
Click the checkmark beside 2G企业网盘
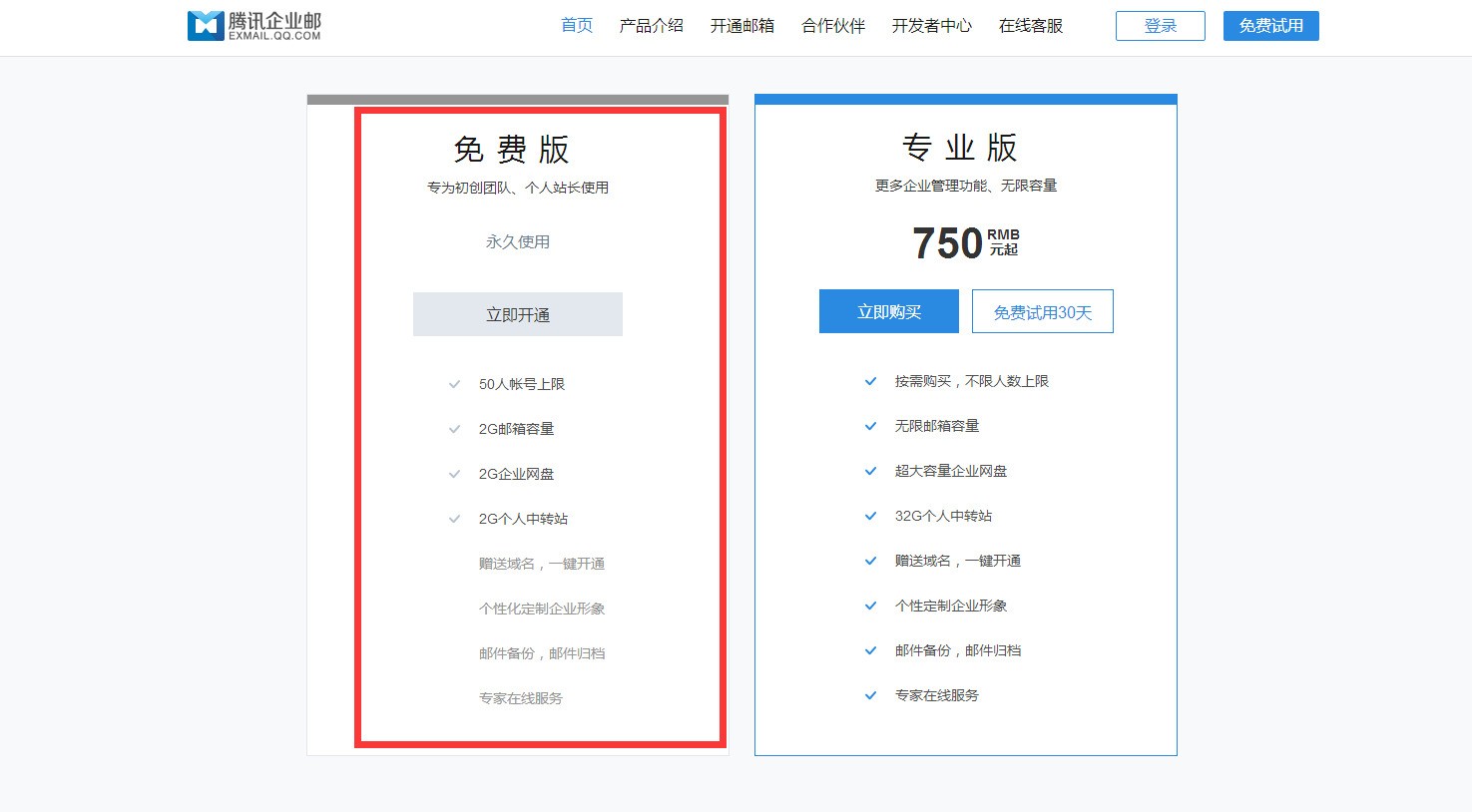coord(454,473)
